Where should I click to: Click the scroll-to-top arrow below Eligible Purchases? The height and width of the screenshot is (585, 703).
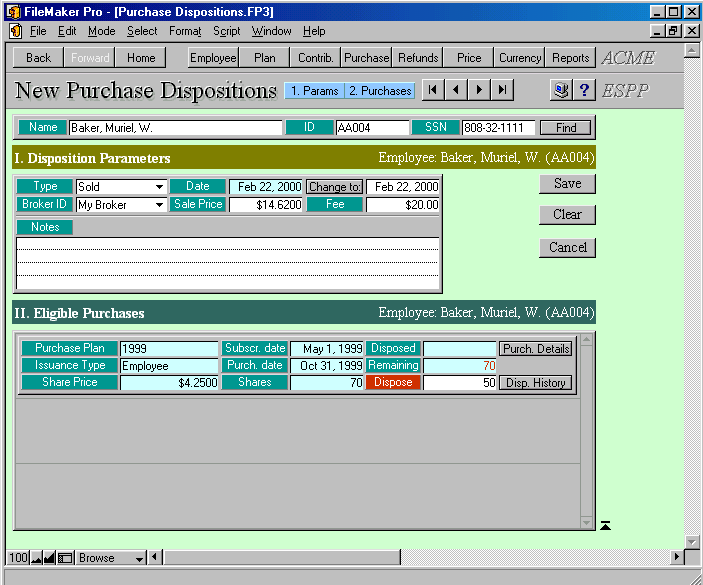click(x=605, y=525)
